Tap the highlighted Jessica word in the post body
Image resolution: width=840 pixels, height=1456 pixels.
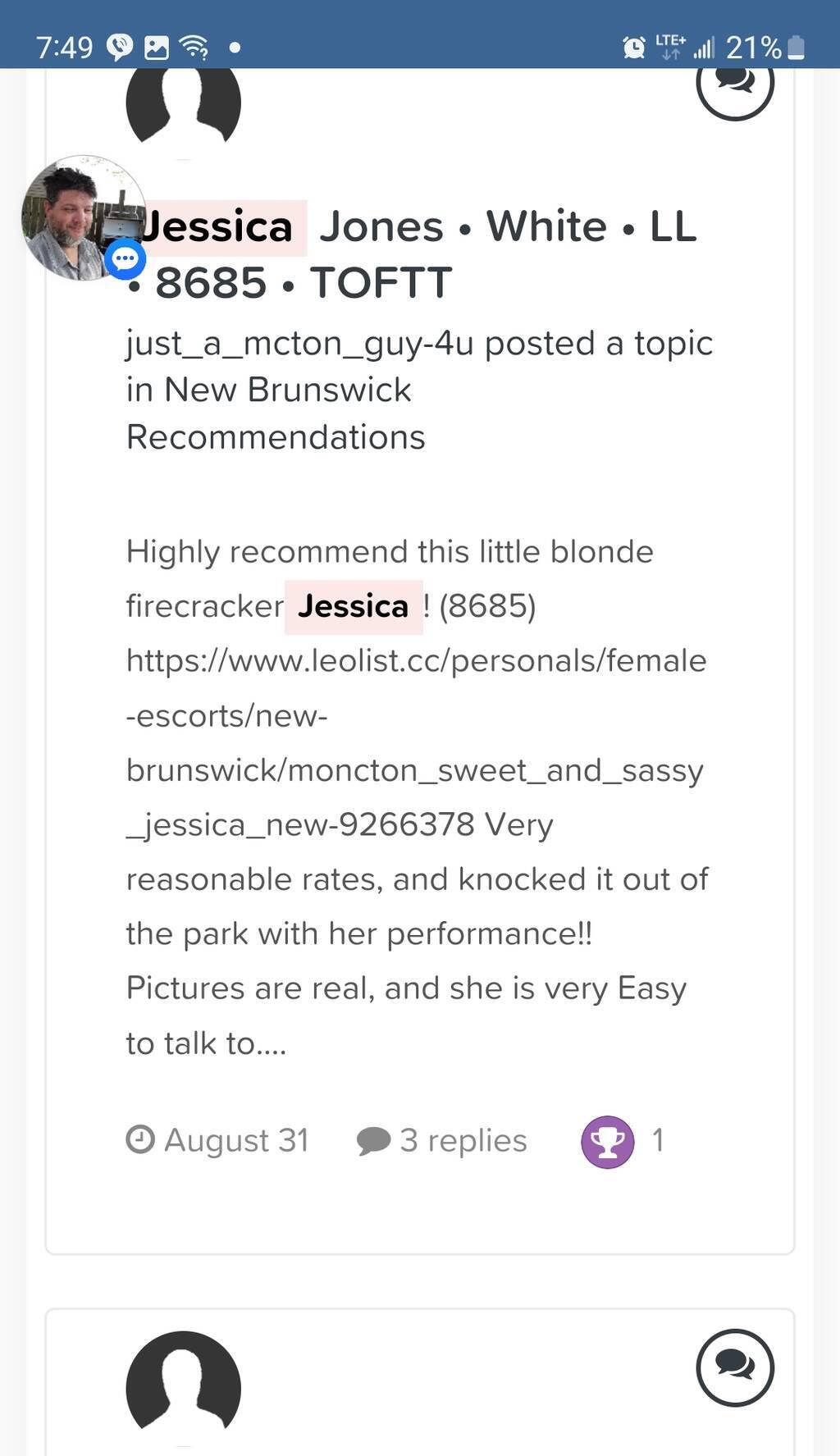click(x=353, y=607)
